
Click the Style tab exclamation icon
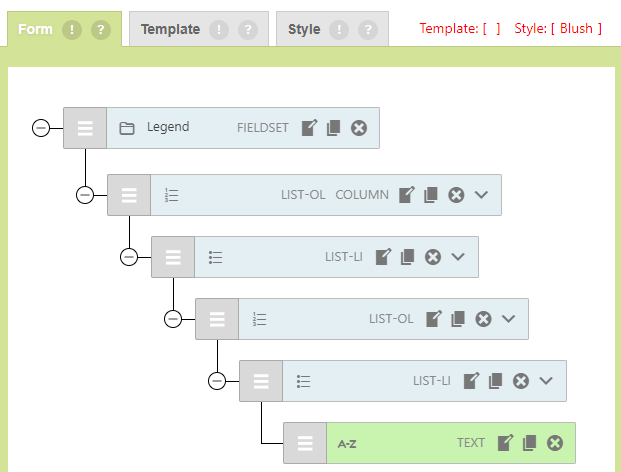point(341,30)
